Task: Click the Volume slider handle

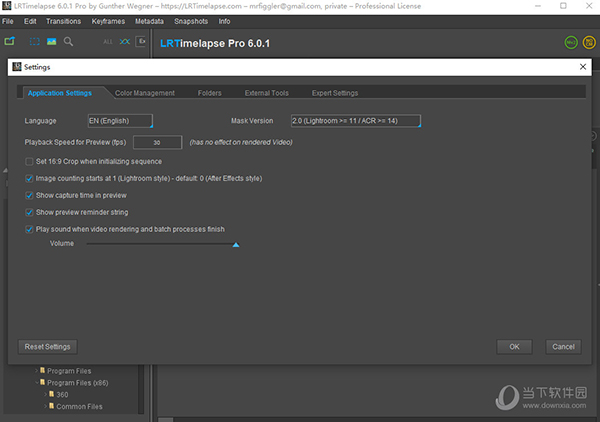Action: [x=236, y=245]
